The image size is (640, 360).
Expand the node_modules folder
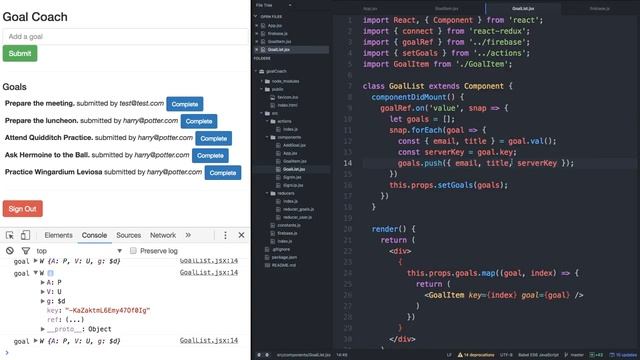pyautogui.click(x=262, y=81)
